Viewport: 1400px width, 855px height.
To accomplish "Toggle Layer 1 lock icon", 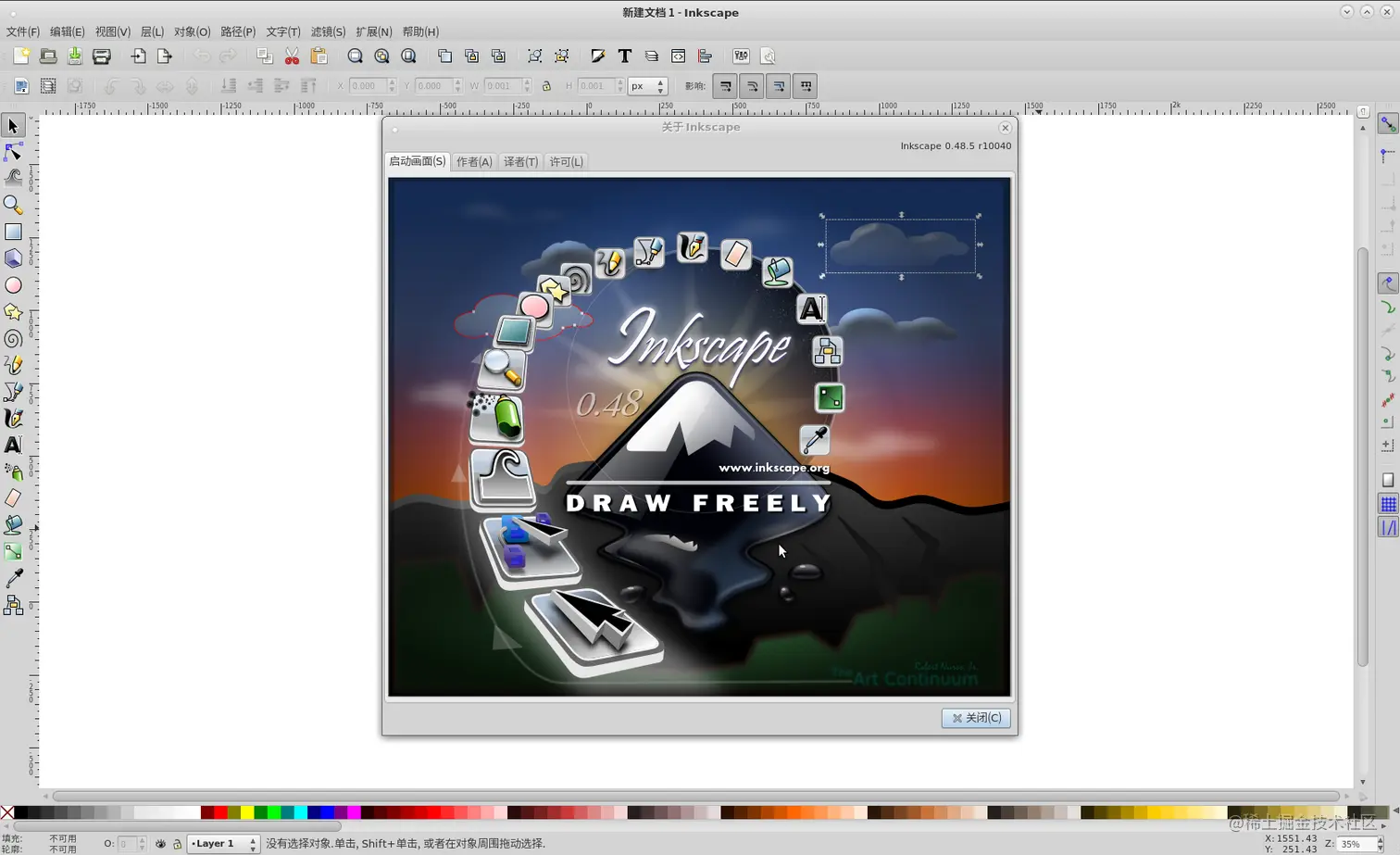I will click(177, 844).
